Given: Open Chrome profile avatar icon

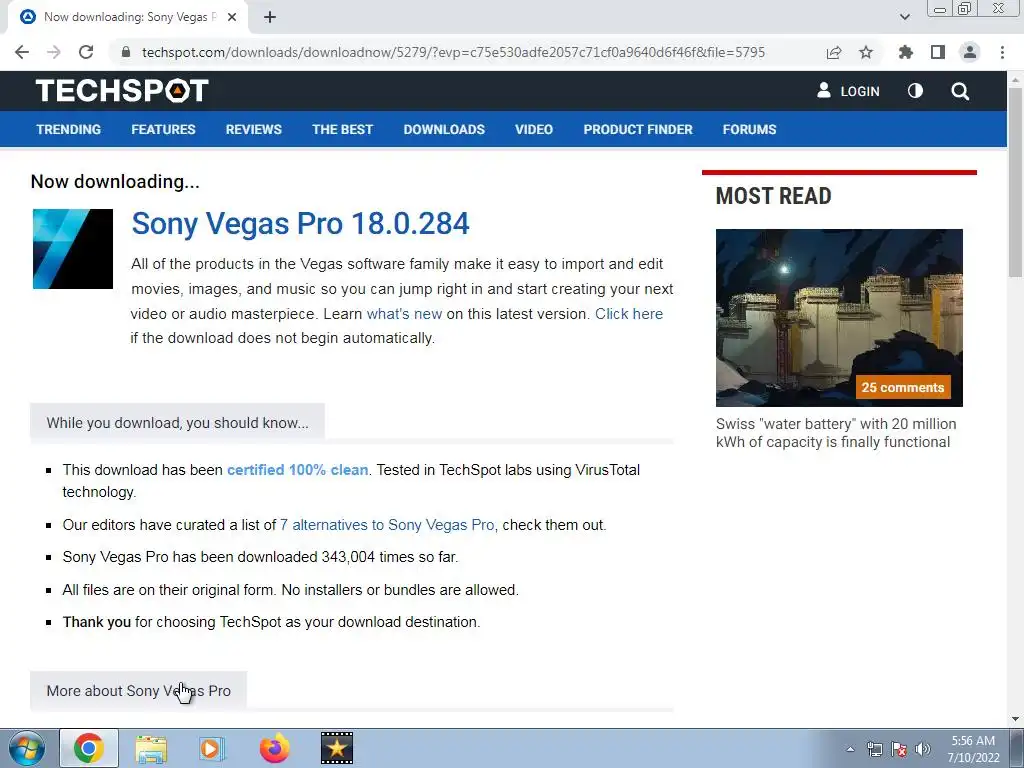Looking at the screenshot, I should coord(970,52).
